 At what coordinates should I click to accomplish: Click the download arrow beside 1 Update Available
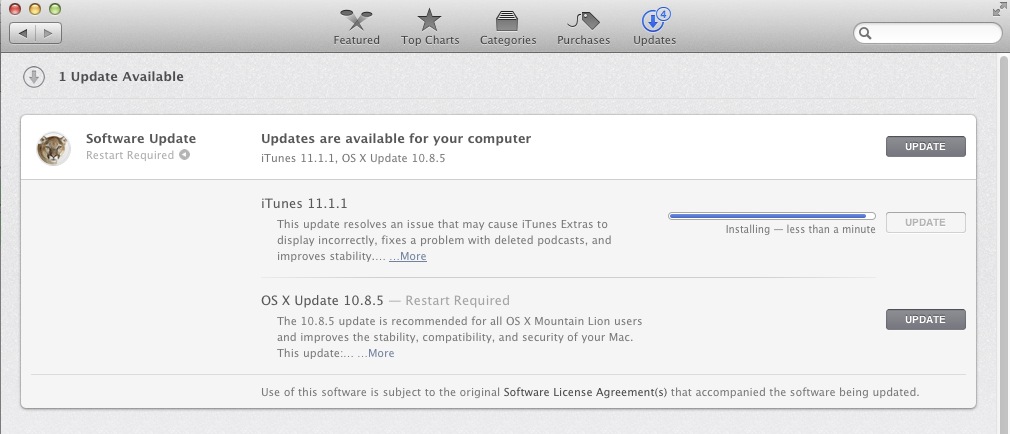pyautogui.click(x=33, y=77)
